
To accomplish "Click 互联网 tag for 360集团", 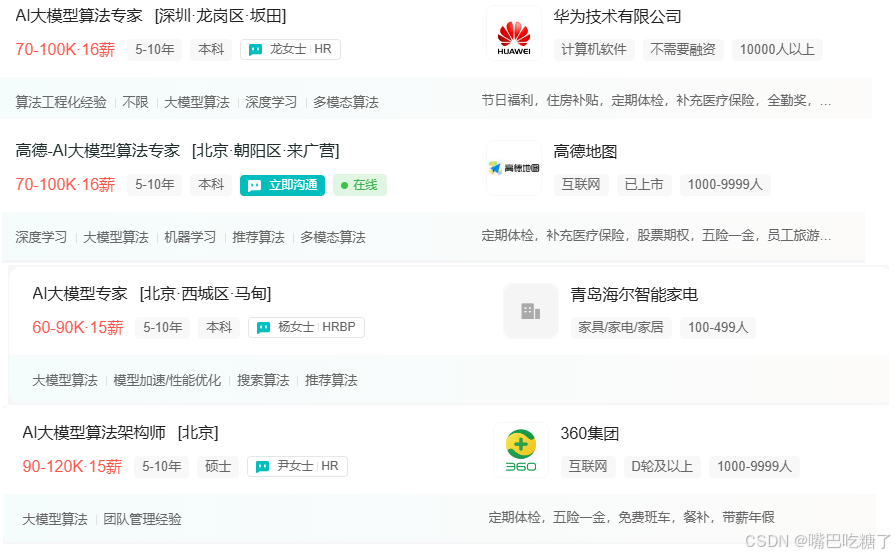I will tap(587, 466).
